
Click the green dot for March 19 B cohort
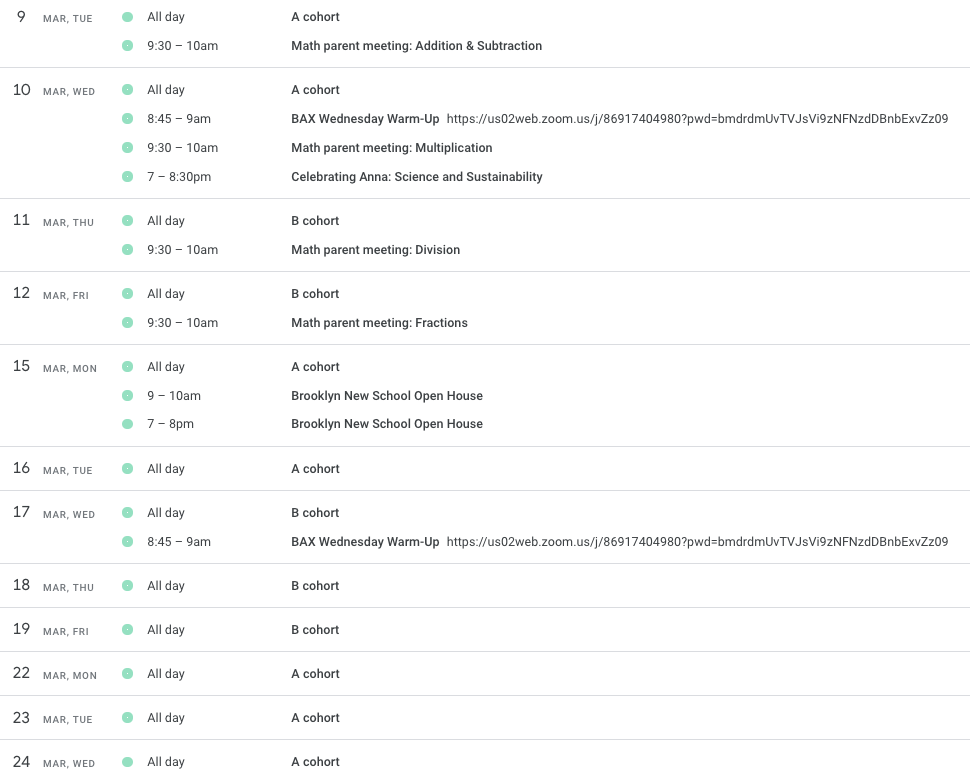point(127,630)
